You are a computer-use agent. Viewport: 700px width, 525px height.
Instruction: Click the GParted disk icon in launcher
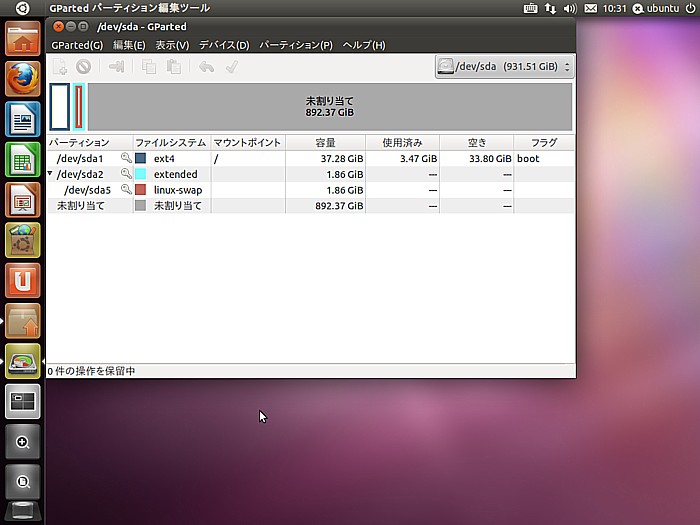click(23, 361)
